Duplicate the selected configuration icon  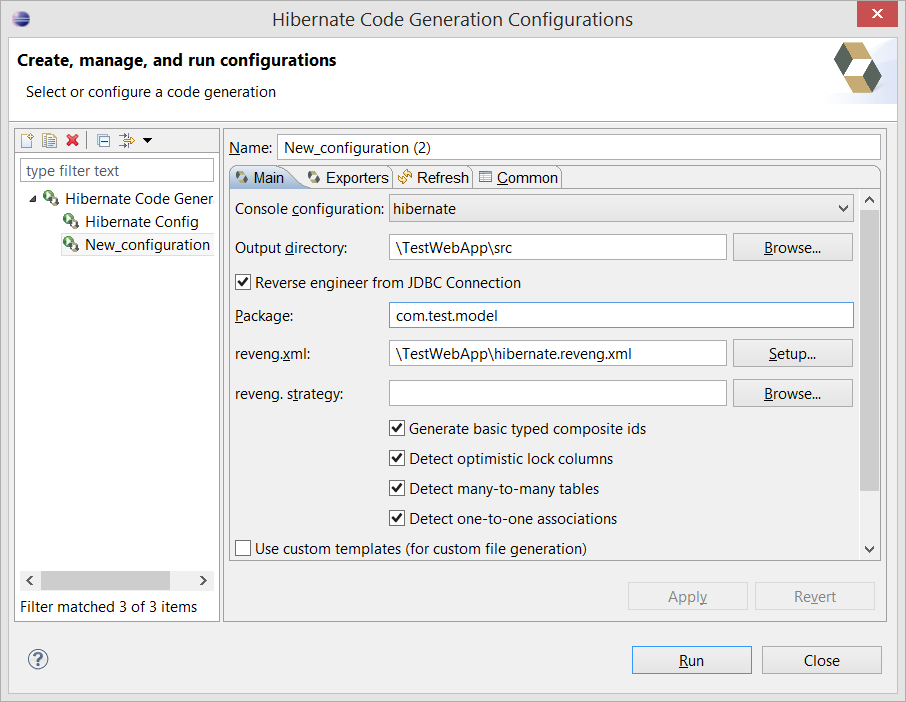tap(50, 140)
